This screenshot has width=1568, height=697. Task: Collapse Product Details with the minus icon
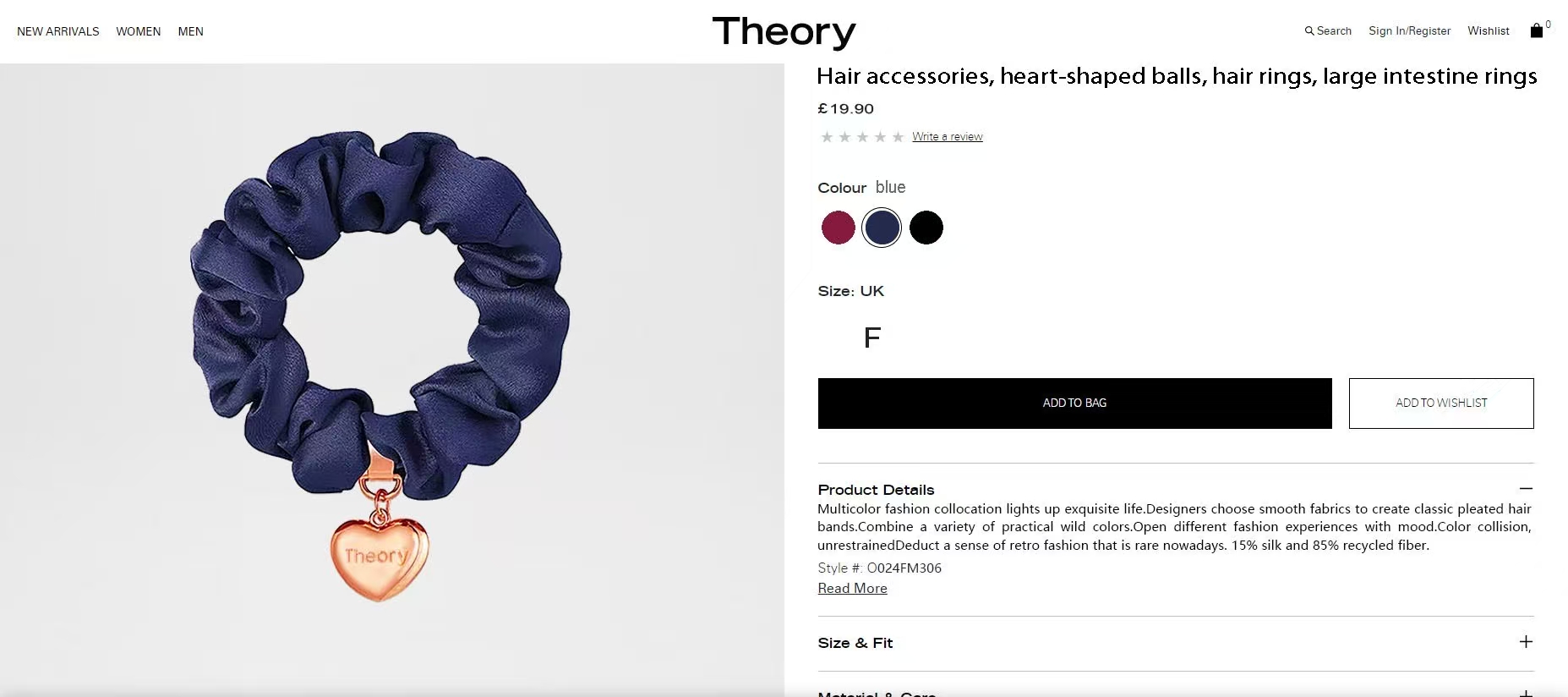click(x=1526, y=489)
